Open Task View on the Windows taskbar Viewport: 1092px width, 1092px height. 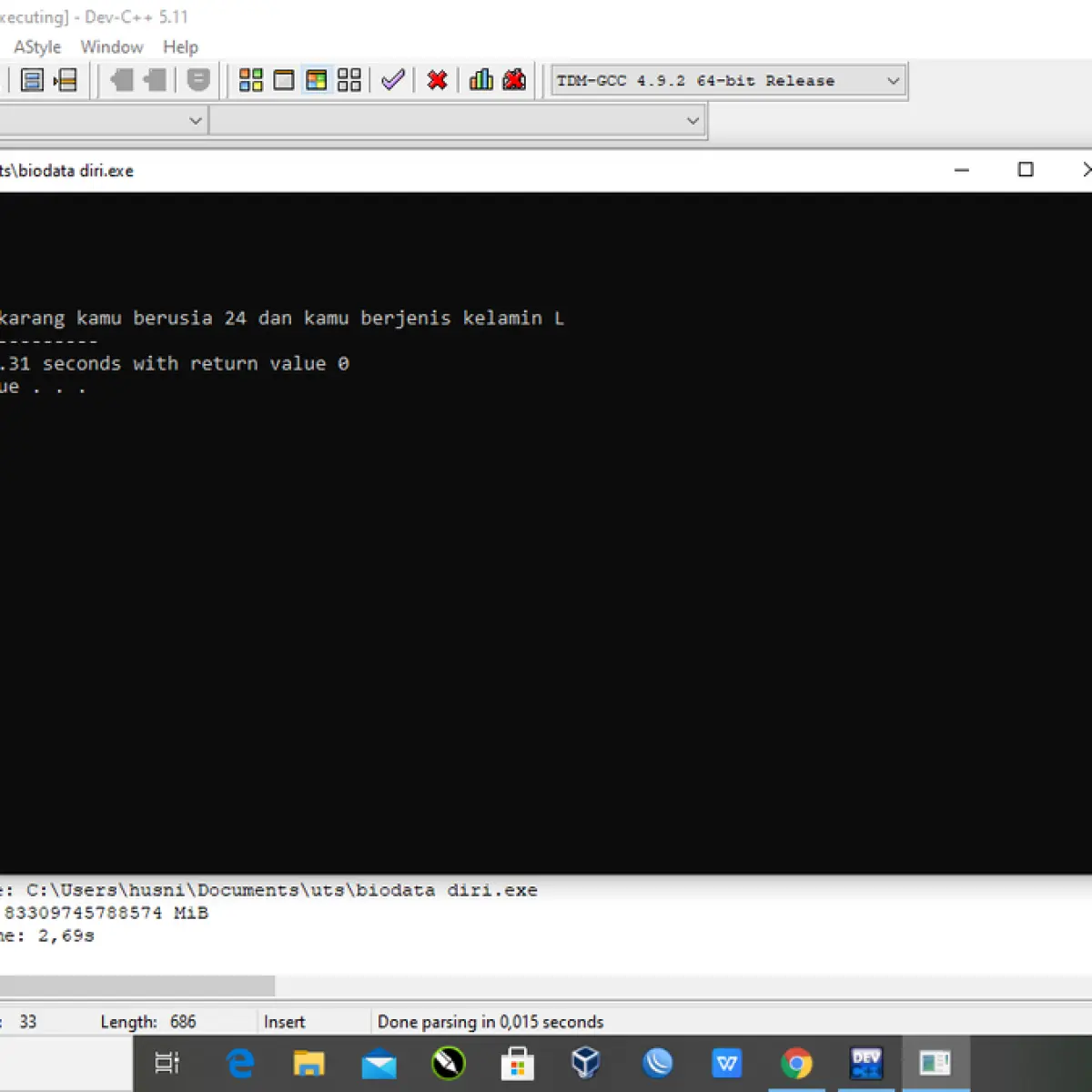167,1063
